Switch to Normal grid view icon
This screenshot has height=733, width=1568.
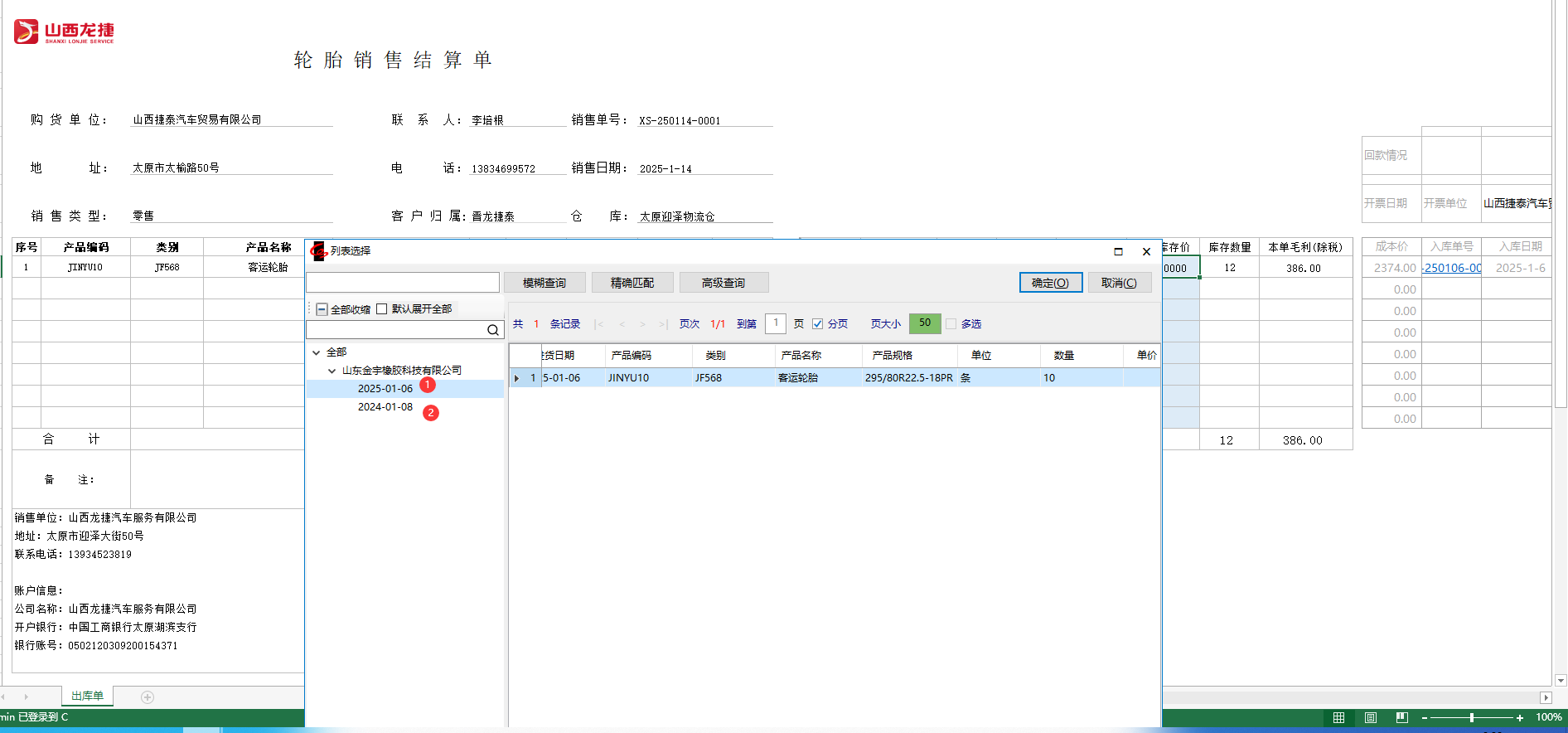(x=1338, y=717)
